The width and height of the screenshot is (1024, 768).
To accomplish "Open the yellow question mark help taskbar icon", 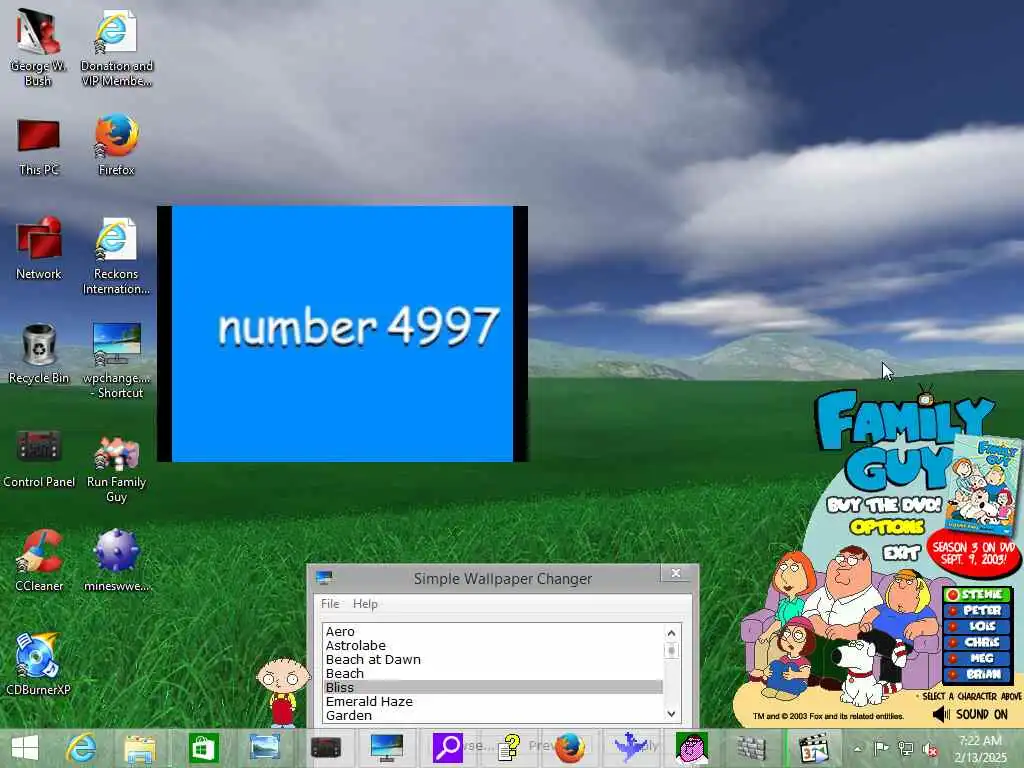I will pos(509,748).
